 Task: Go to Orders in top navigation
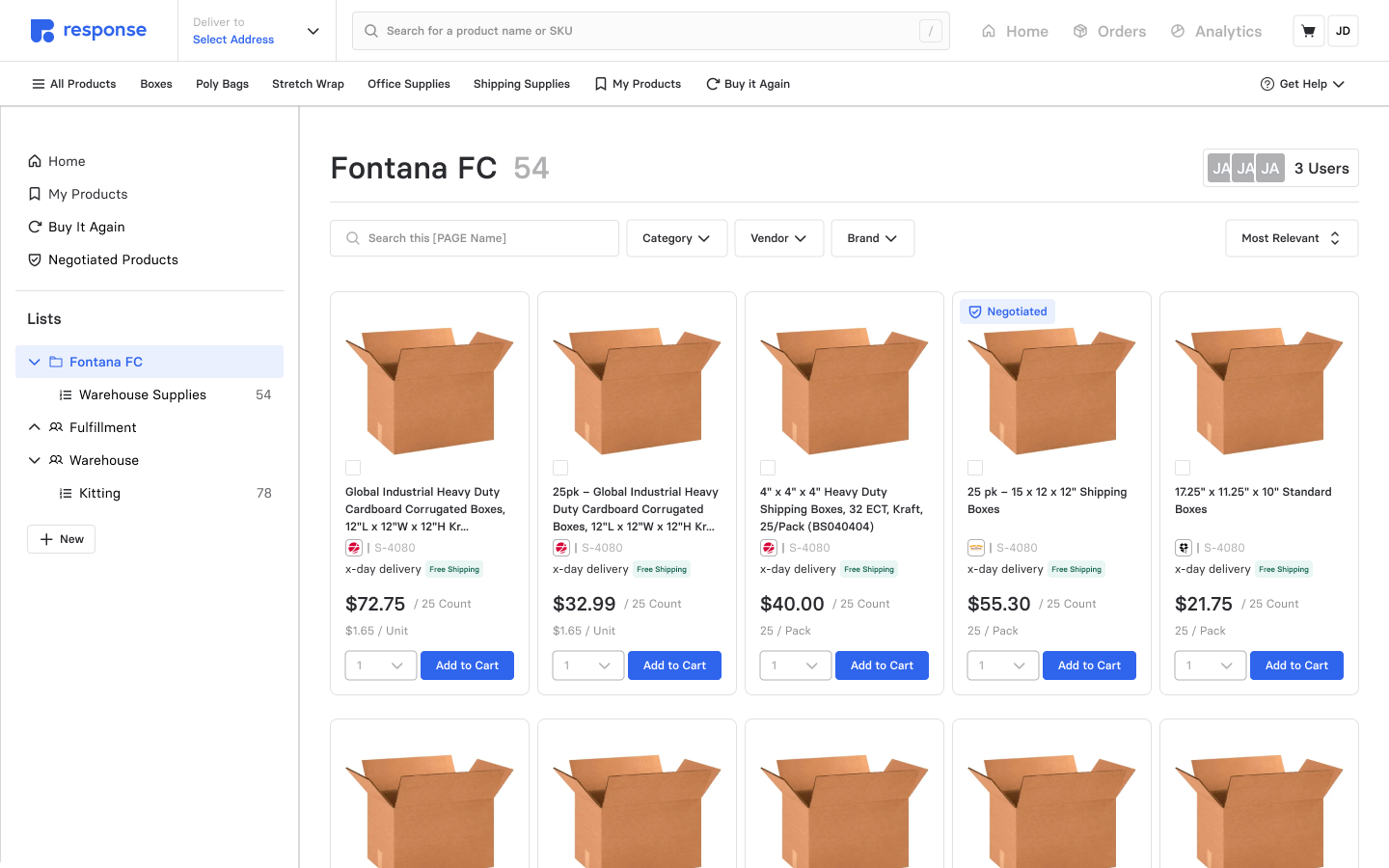click(x=1109, y=31)
